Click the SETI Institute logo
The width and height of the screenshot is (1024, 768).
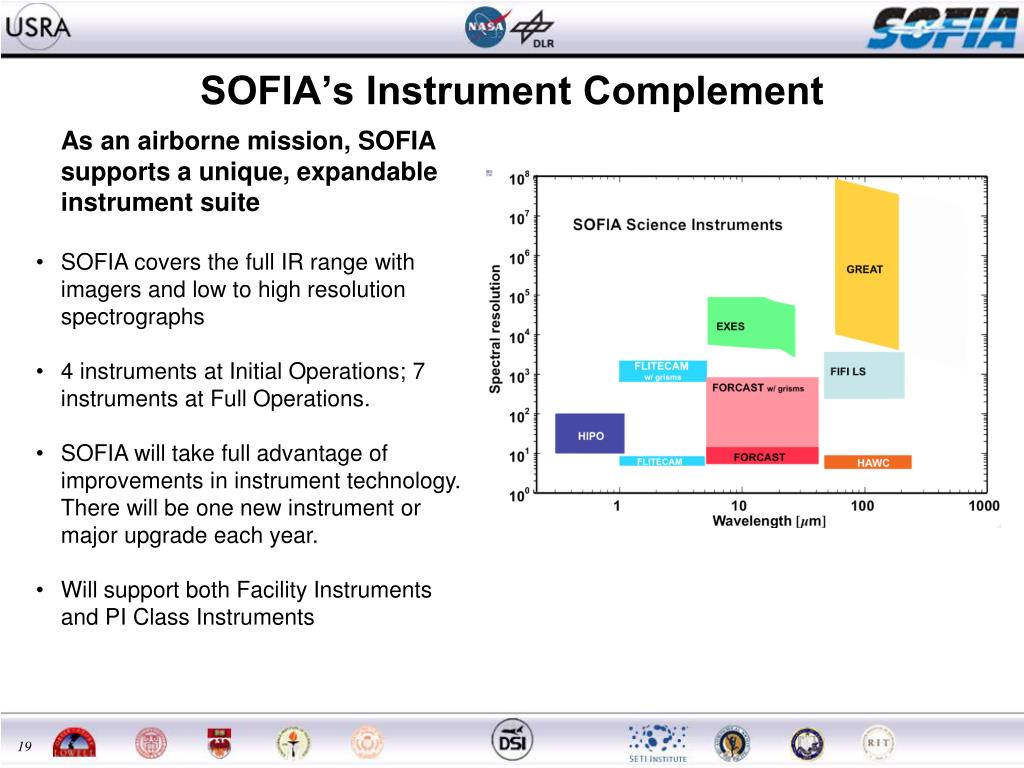click(658, 743)
